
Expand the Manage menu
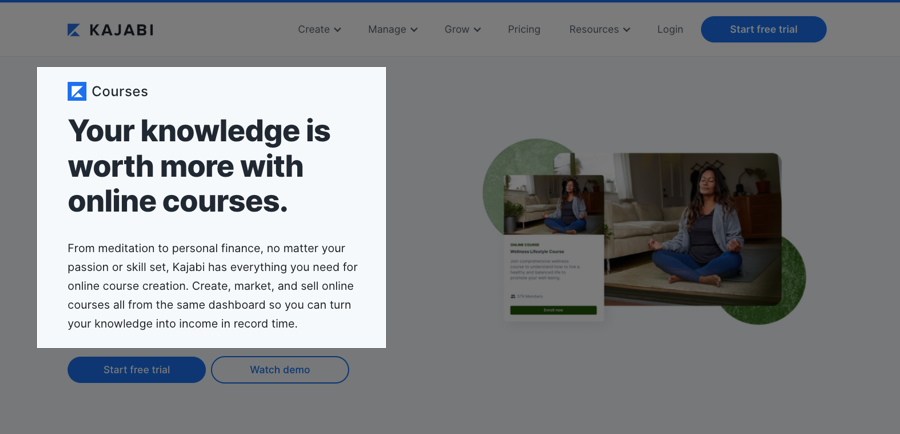click(393, 29)
